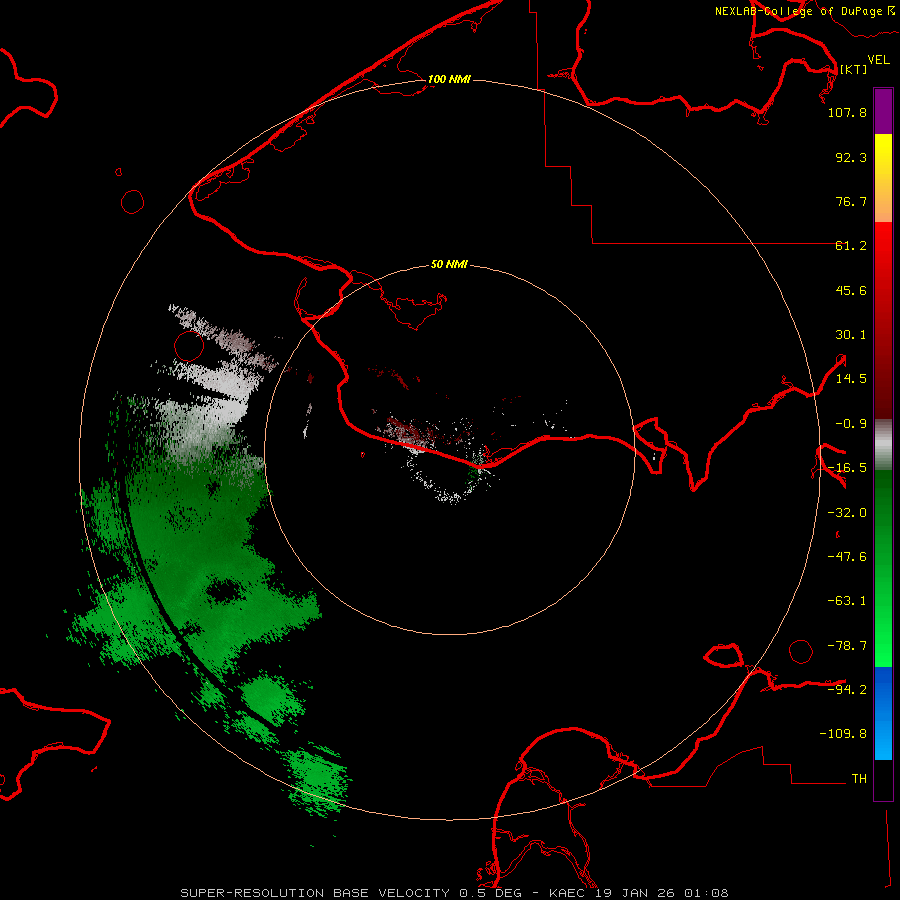This screenshot has width=900, height=900.
Task: Click the Super-Resolution Base Velocity caption
Action: coord(455,893)
